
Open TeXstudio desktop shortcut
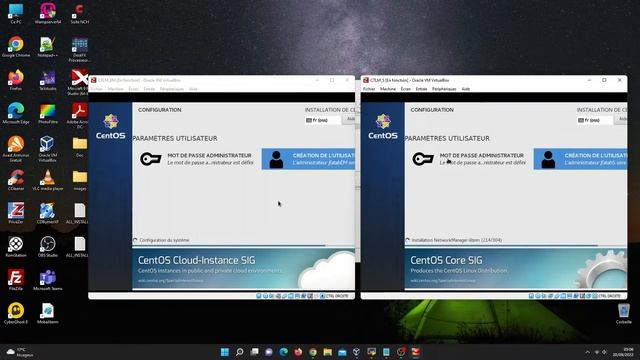pyautogui.click(x=48, y=80)
